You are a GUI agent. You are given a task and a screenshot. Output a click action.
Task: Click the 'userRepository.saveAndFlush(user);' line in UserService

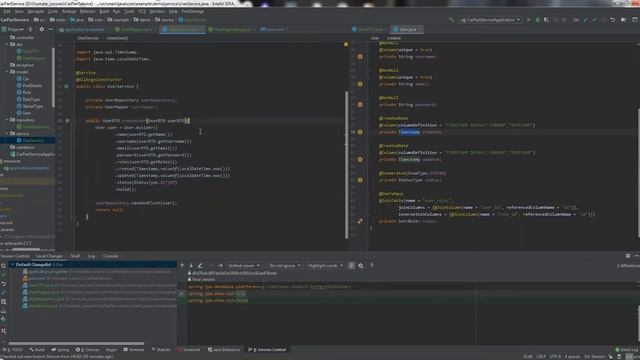(136, 203)
